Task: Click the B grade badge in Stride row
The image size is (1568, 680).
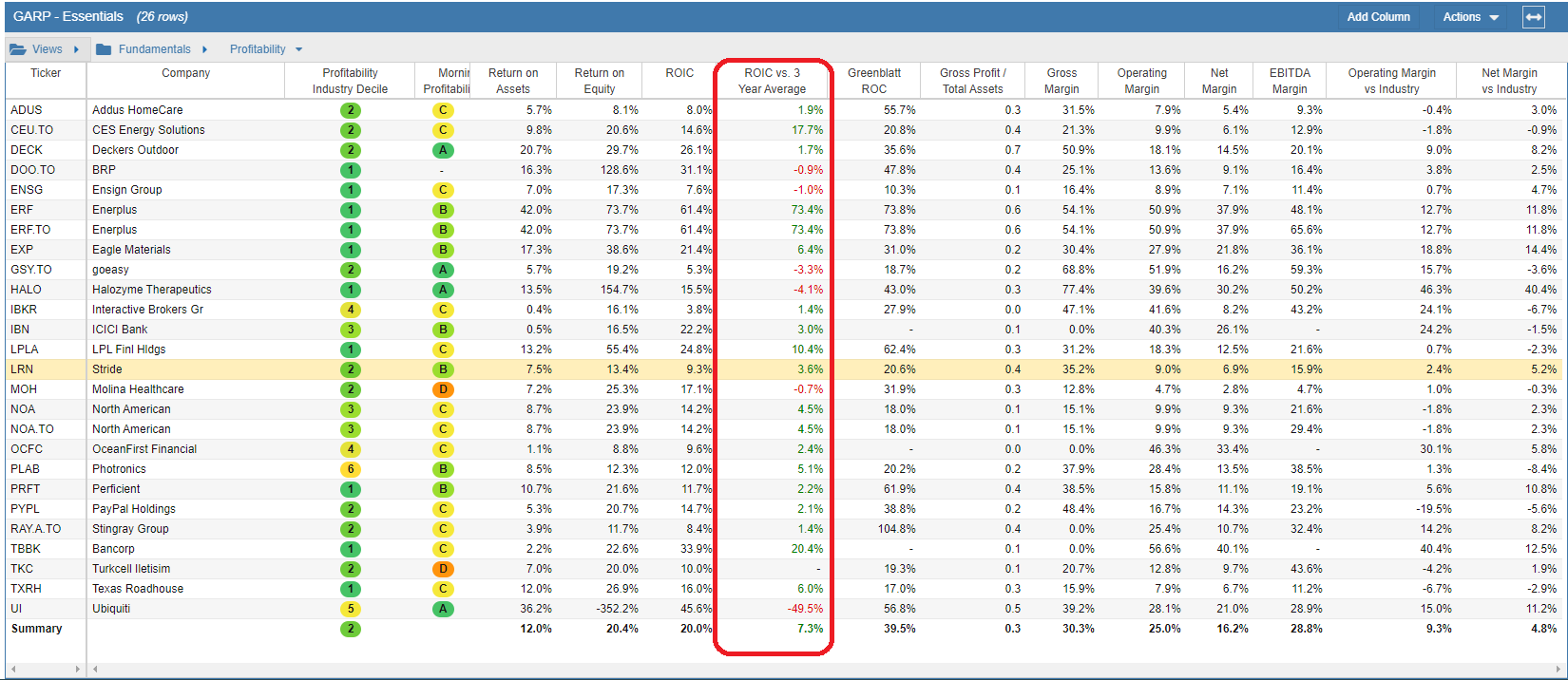Action: click(443, 369)
